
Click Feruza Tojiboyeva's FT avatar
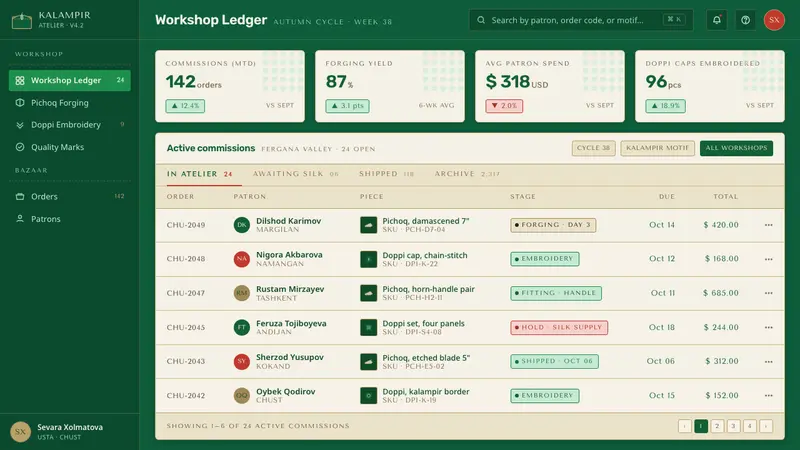[242, 327]
